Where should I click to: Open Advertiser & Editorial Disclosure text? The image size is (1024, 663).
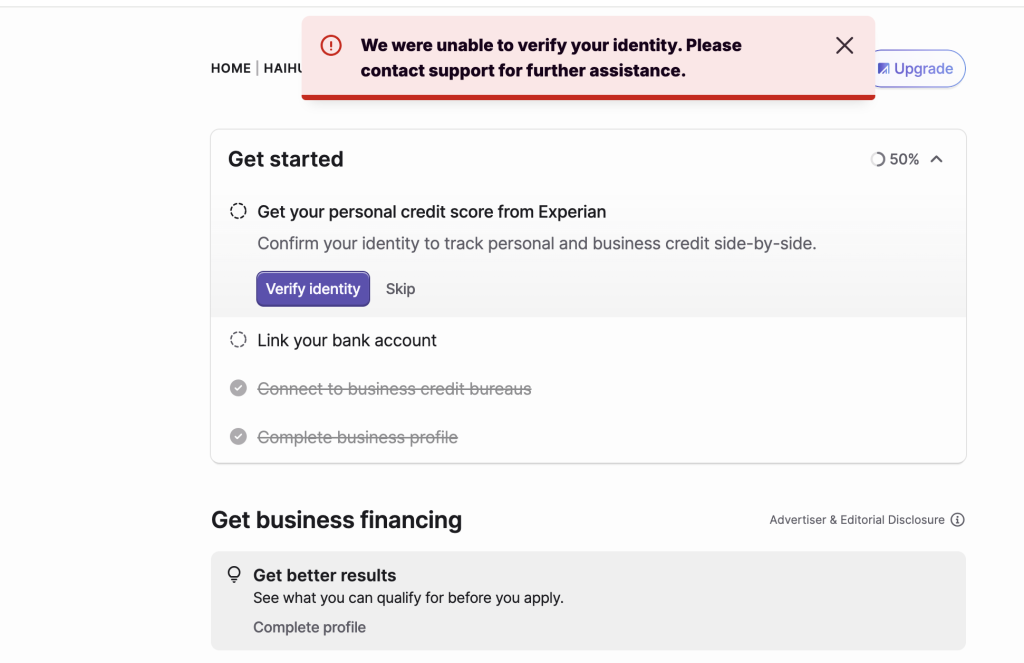coord(856,520)
